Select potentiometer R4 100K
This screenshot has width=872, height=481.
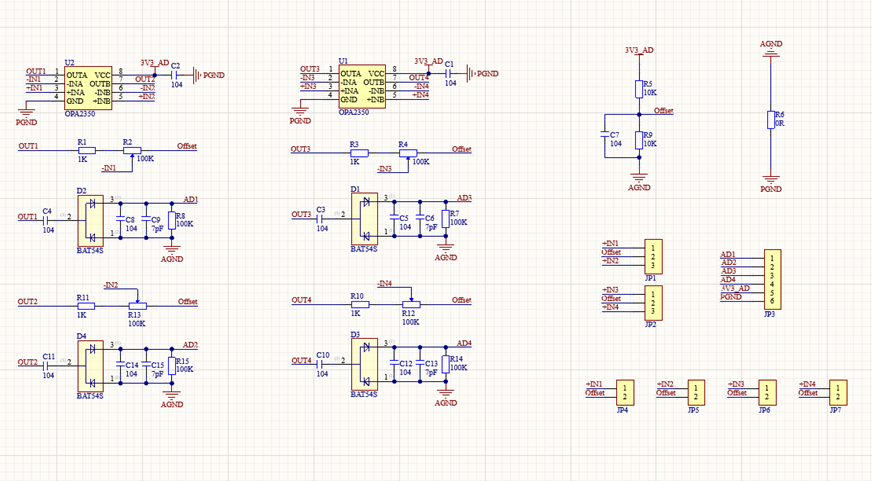coord(408,153)
